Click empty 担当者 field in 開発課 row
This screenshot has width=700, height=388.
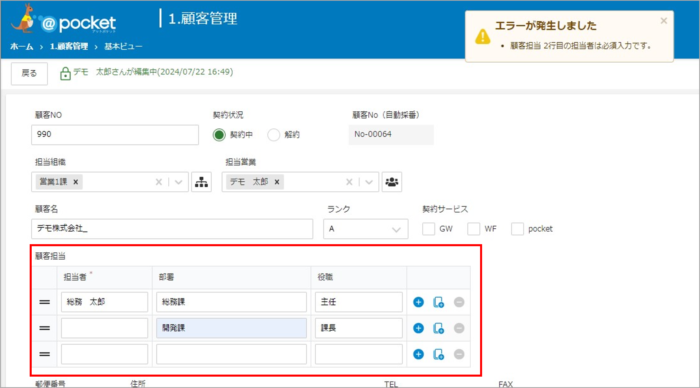(104, 328)
